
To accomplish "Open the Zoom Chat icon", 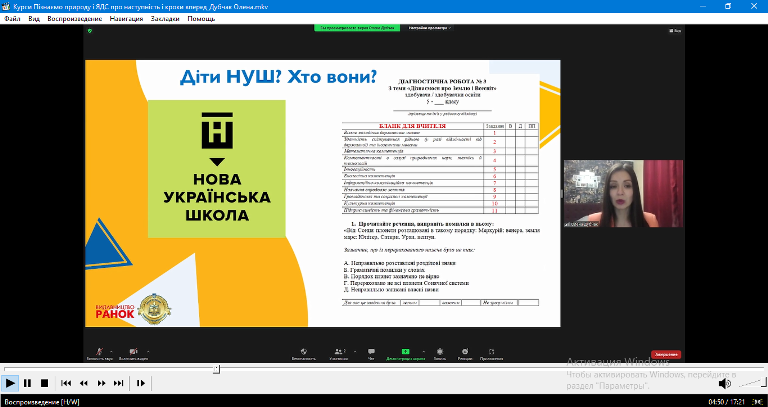I will pos(371,352).
